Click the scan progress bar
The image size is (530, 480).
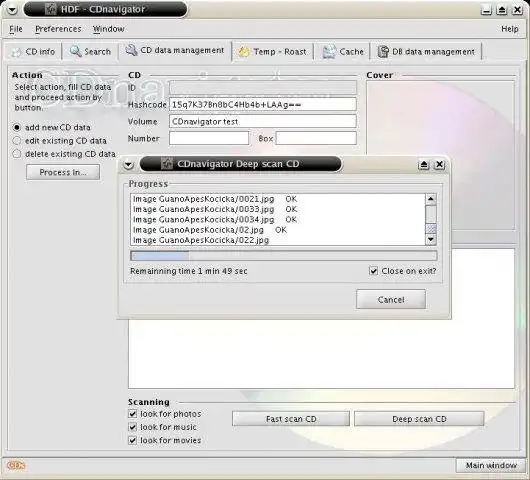point(284,256)
